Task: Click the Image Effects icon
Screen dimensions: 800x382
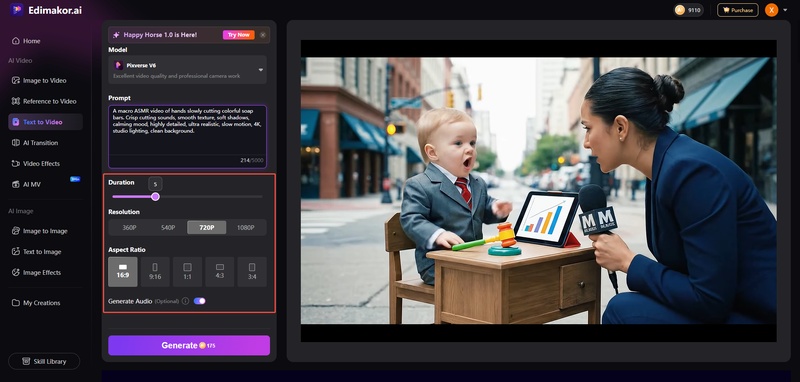Action: [16, 273]
